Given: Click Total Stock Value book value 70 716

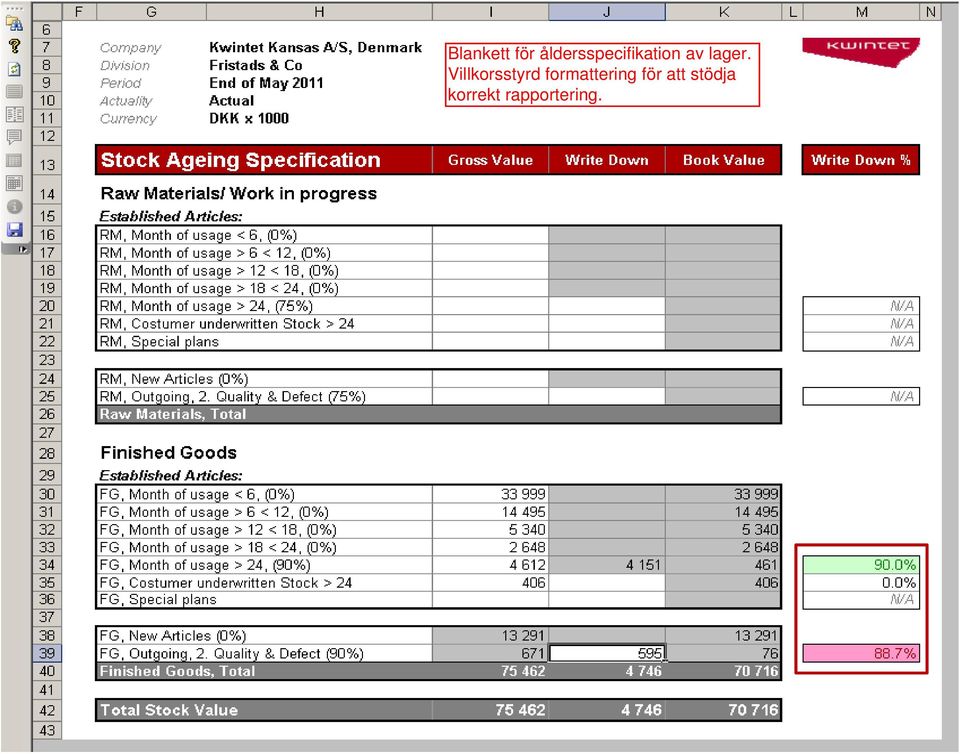Looking at the screenshot, I should pyautogui.click(x=724, y=711).
